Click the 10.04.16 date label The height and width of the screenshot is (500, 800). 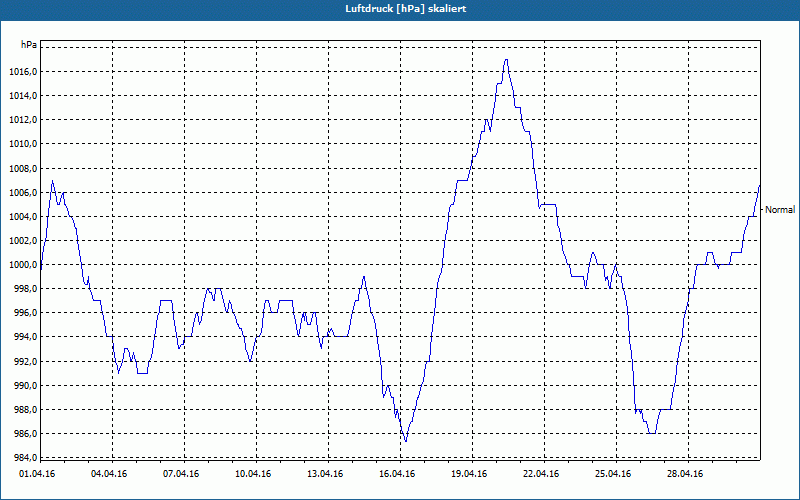point(253,474)
